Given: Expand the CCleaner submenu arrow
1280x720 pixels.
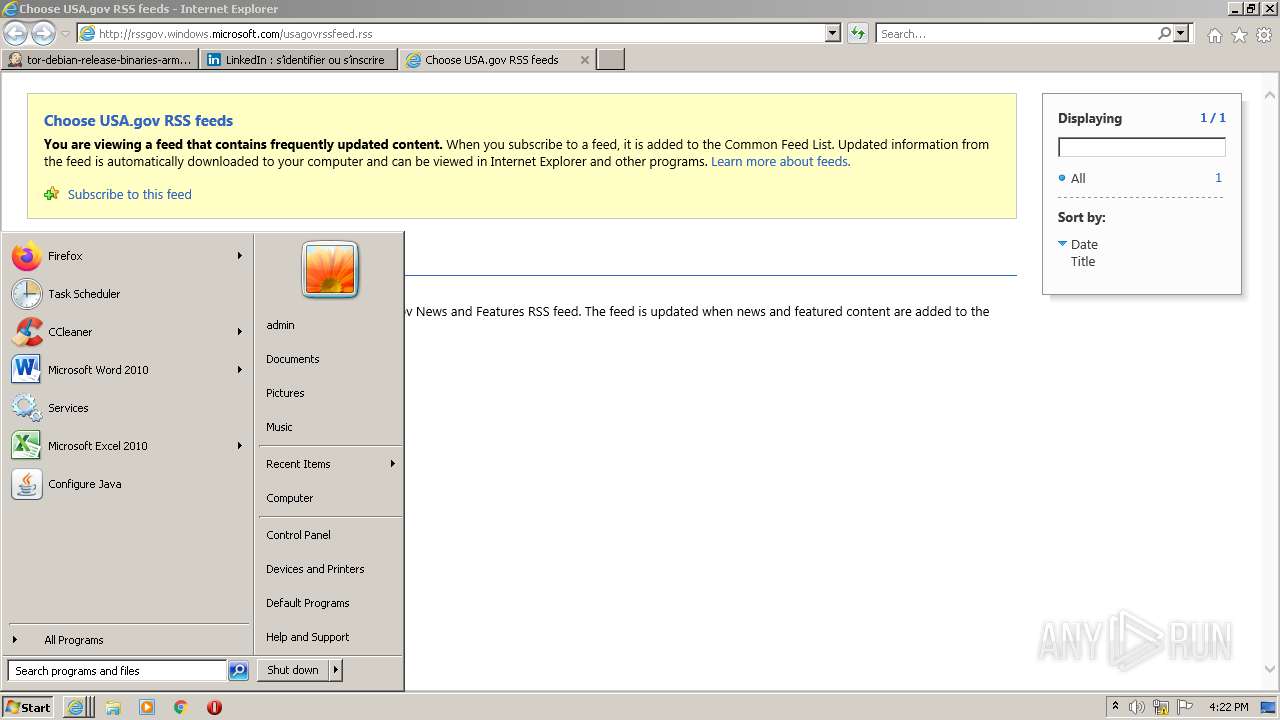Looking at the screenshot, I should pos(240,332).
